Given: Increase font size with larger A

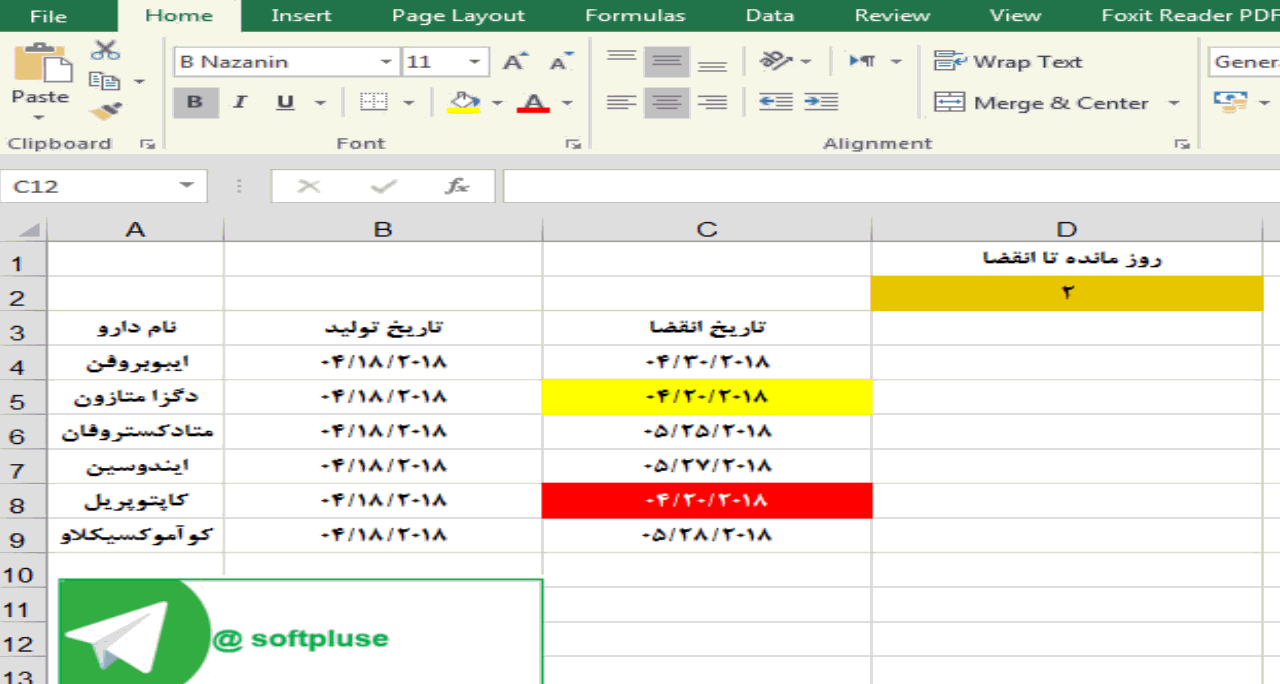Looking at the screenshot, I should tap(514, 62).
